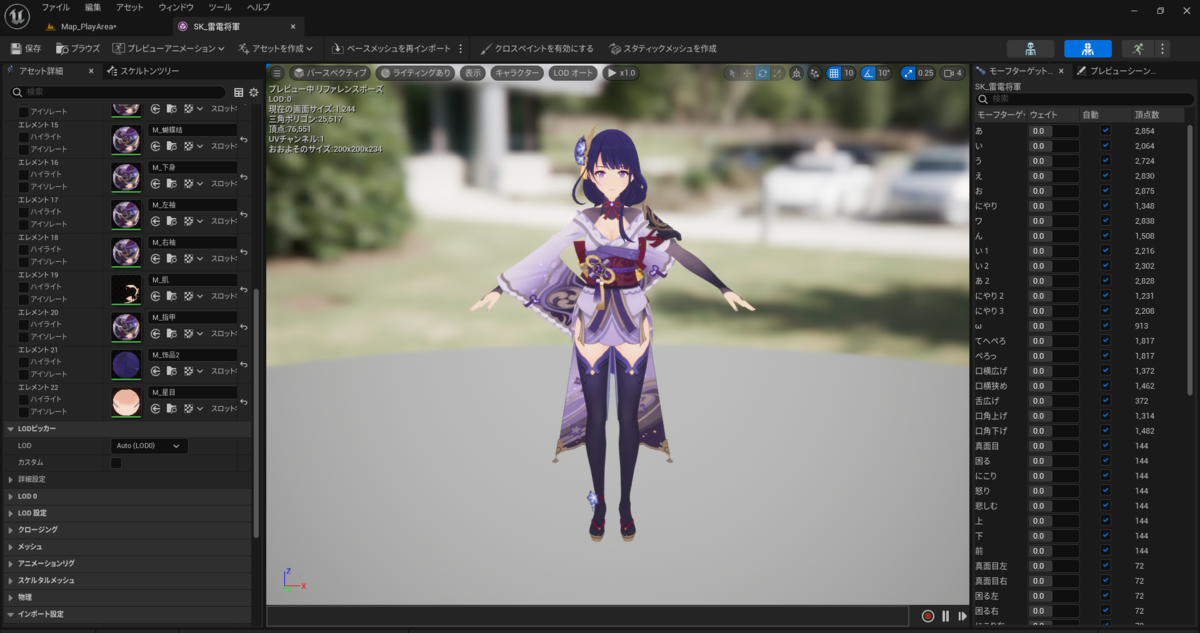Focus the morph target search field
1200x633 pixels.
click(1084, 99)
